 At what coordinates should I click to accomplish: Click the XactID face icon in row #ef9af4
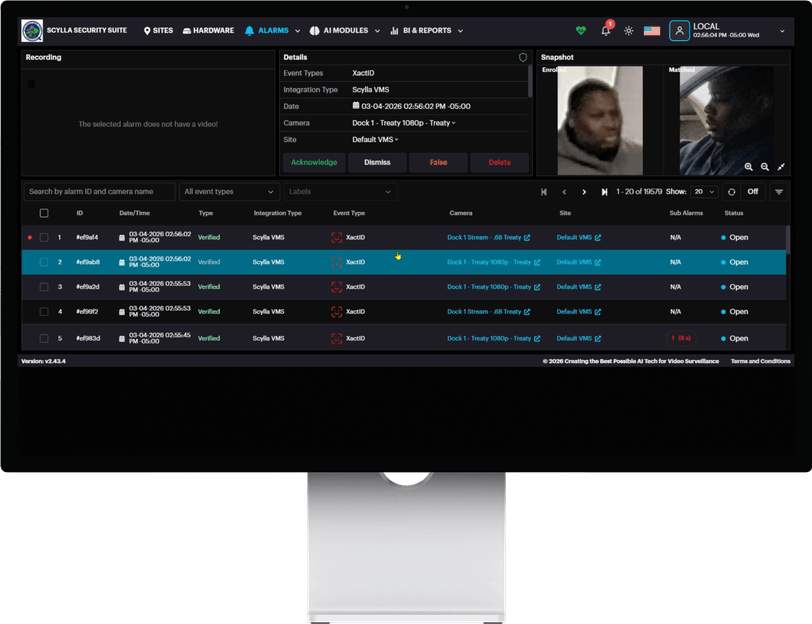pos(337,238)
